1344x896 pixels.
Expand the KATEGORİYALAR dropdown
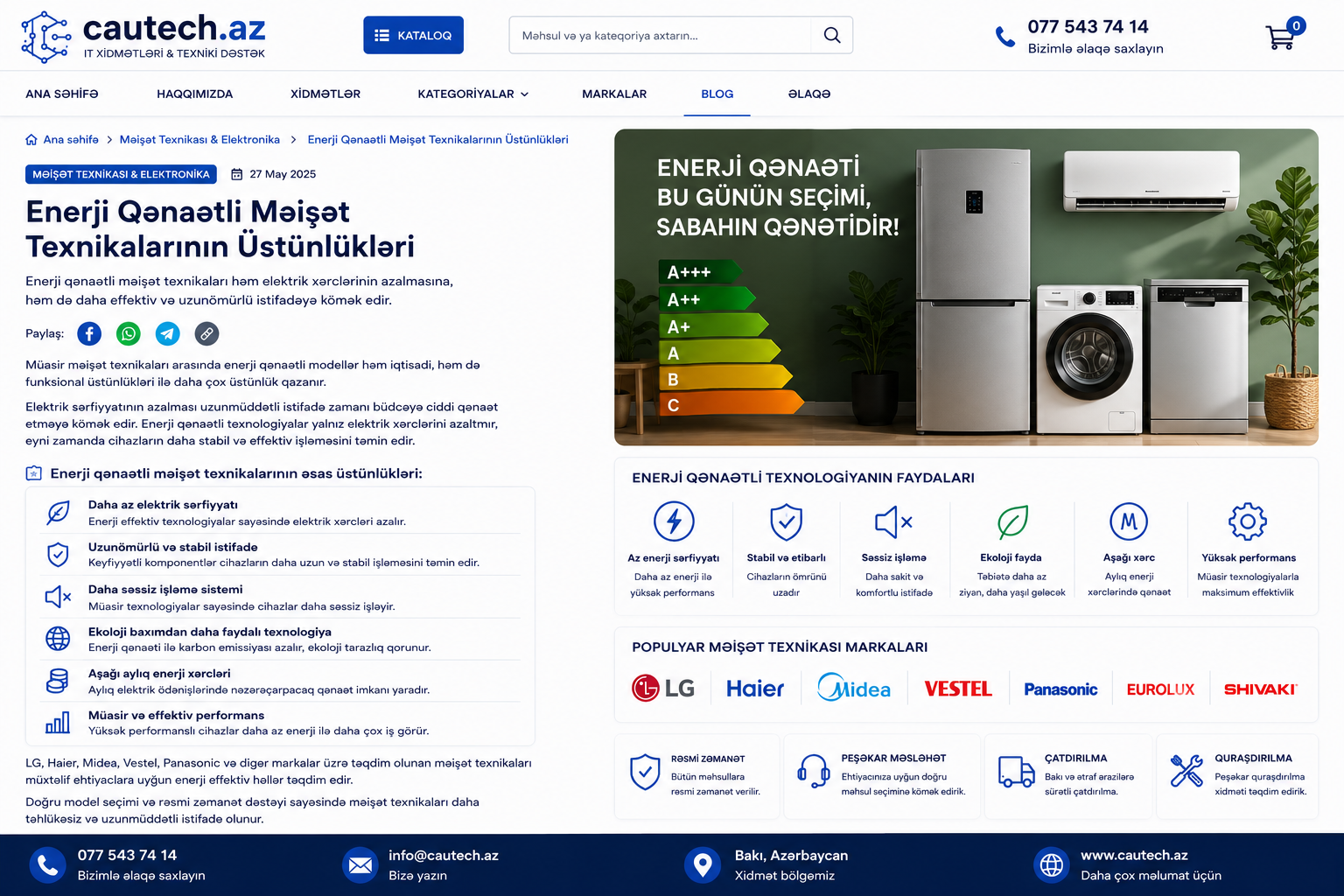pyautogui.click(x=473, y=94)
